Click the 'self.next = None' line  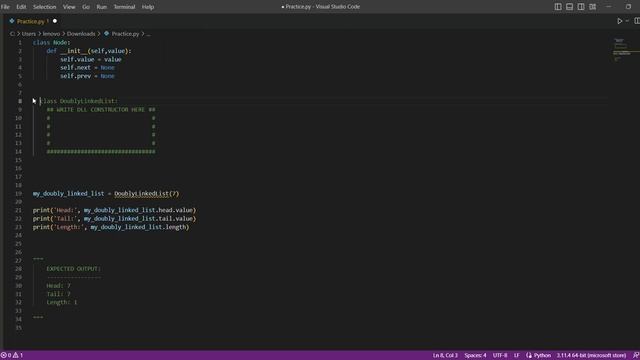point(87,68)
